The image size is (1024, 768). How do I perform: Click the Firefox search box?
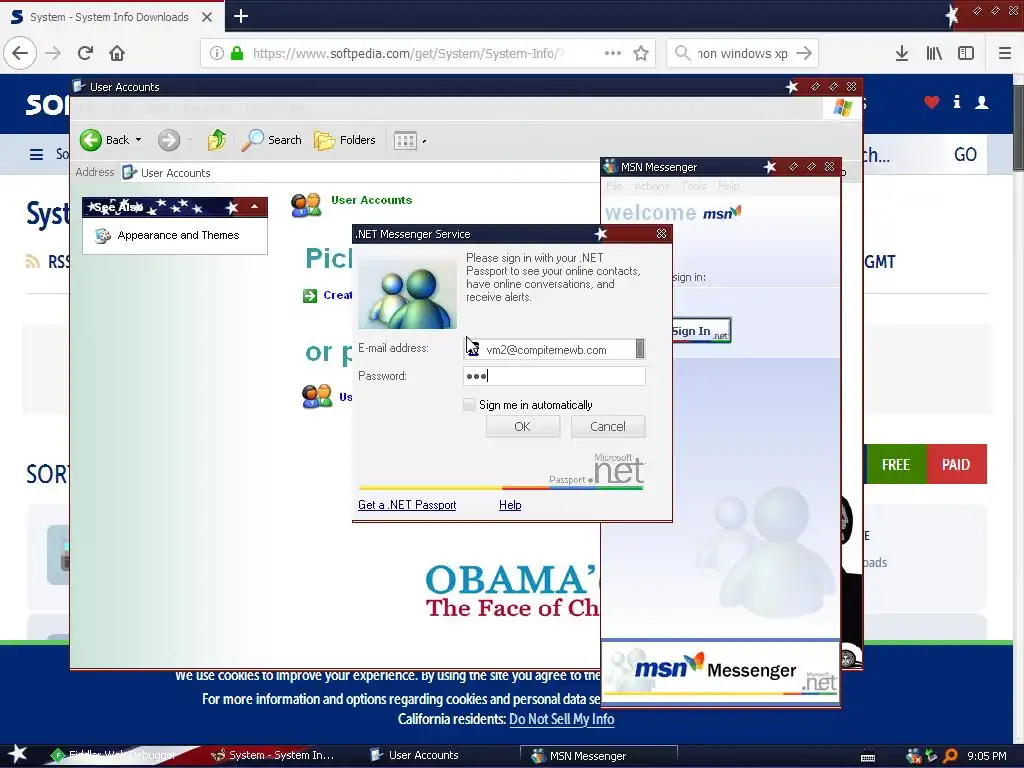click(x=743, y=53)
